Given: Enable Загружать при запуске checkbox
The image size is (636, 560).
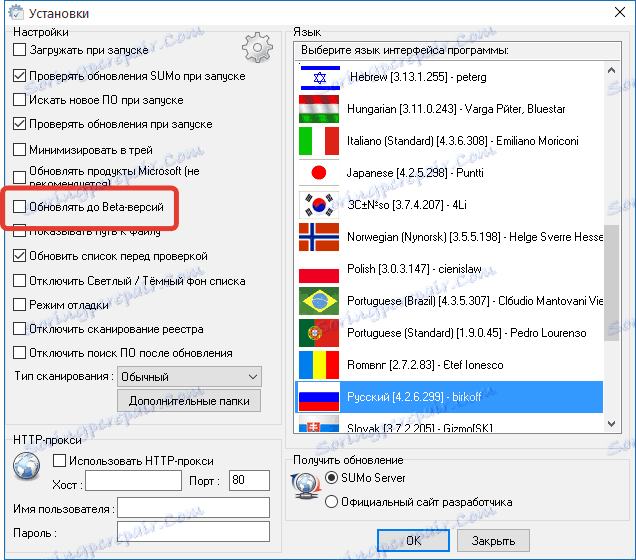Looking at the screenshot, I should coord(19,49).
